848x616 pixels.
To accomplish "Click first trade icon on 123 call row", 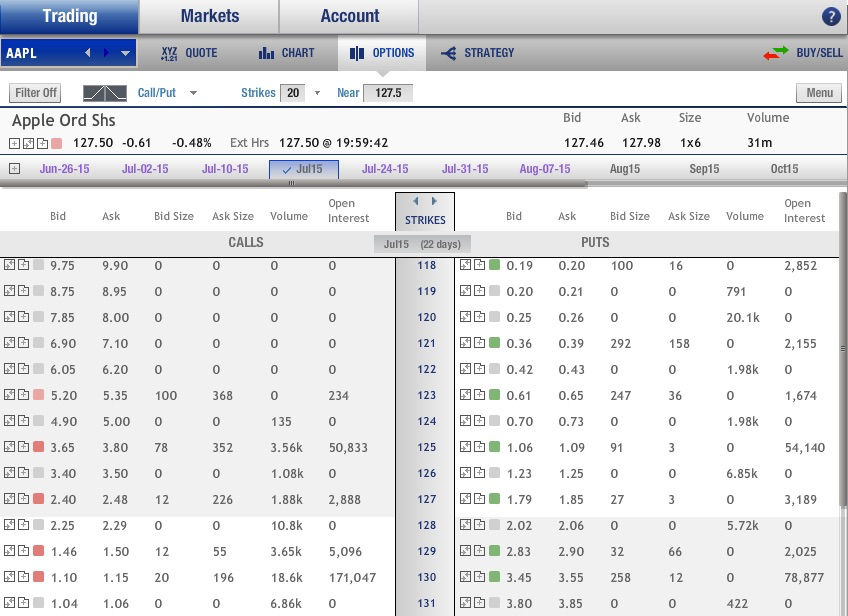I will 10,395.
